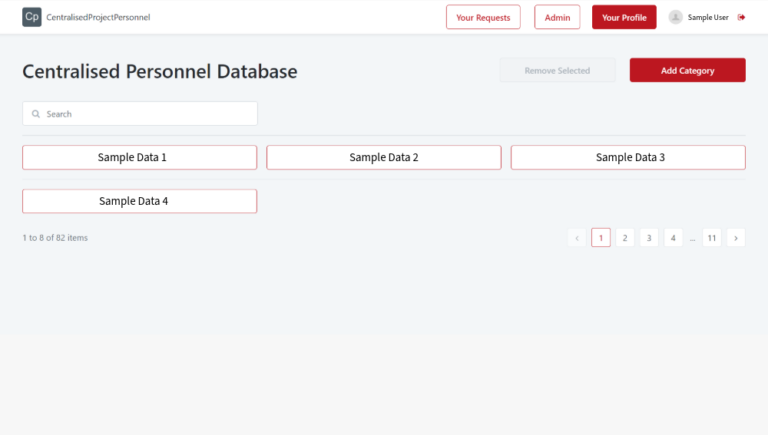
Task: Click the Centralised Personnel Database heading
Action: click(160, 71)
